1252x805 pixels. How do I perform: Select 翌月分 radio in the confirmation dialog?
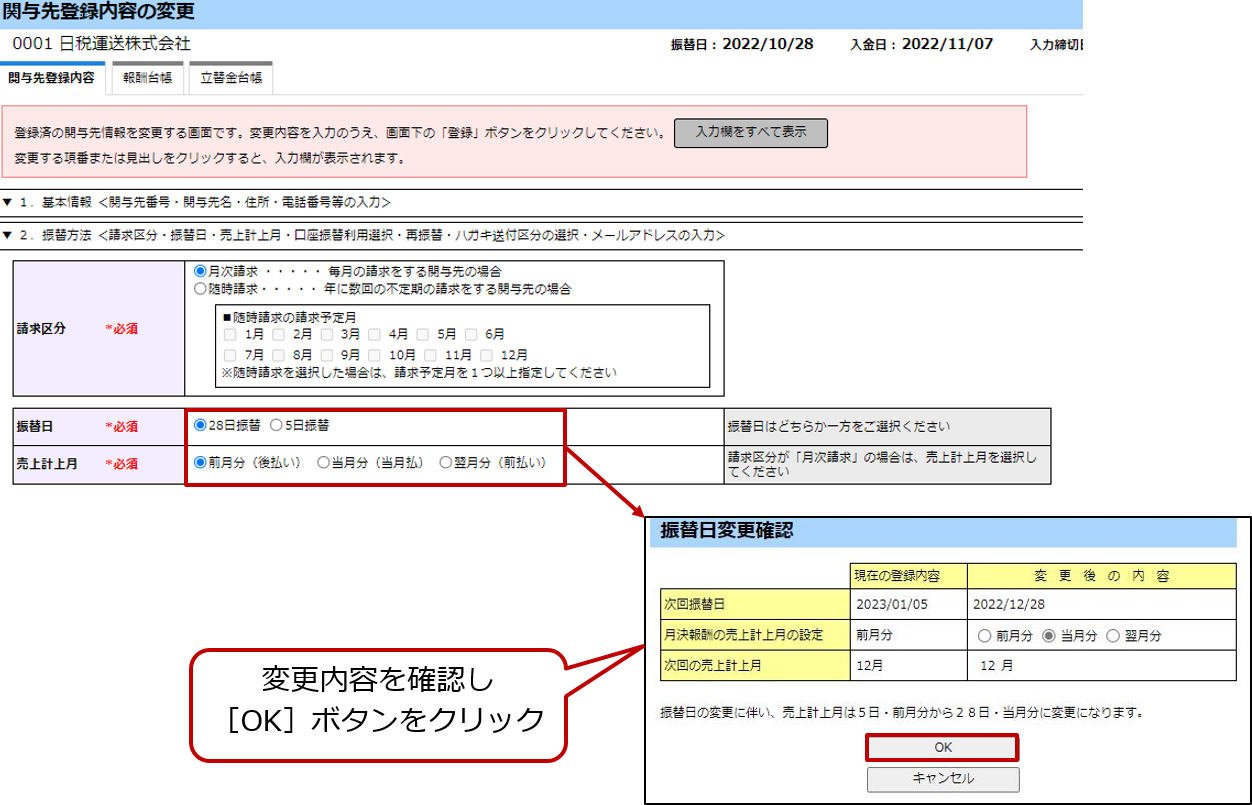click(1113, 636)
